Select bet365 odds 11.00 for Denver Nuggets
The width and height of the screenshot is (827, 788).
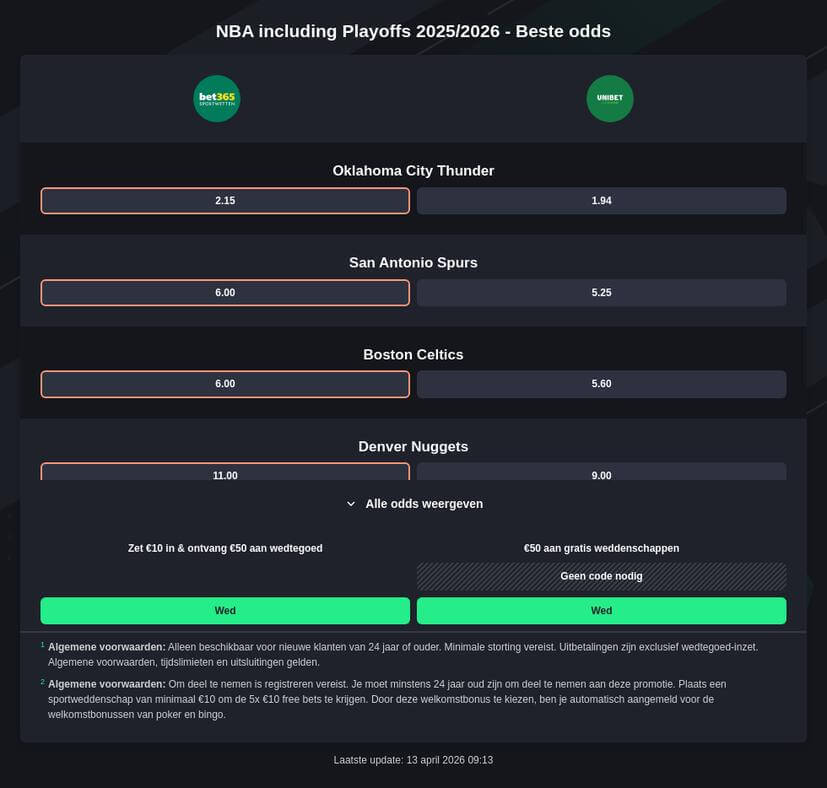225,472
